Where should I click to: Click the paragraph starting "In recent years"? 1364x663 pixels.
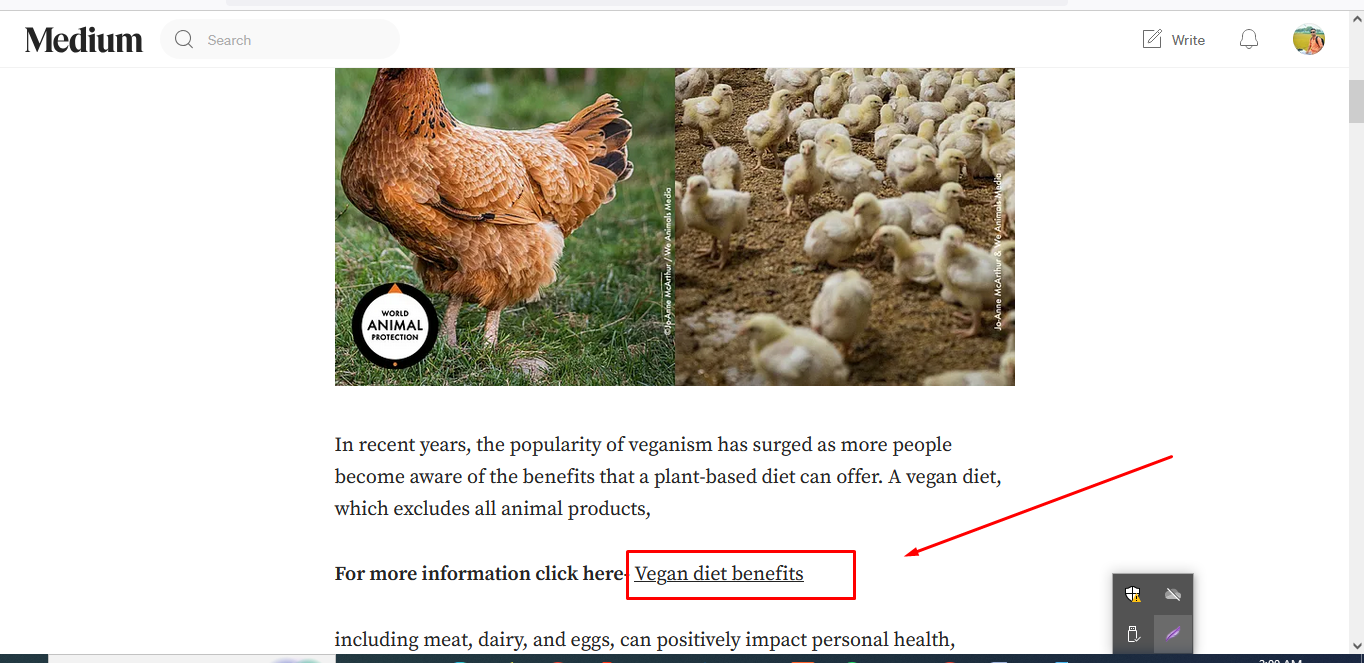tap(668, 477)
